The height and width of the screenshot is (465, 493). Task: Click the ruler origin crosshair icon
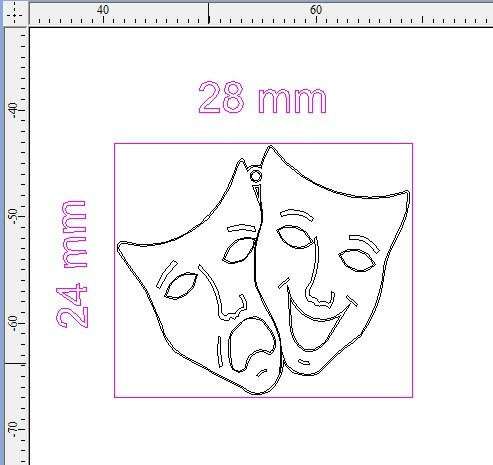(15, 14)
